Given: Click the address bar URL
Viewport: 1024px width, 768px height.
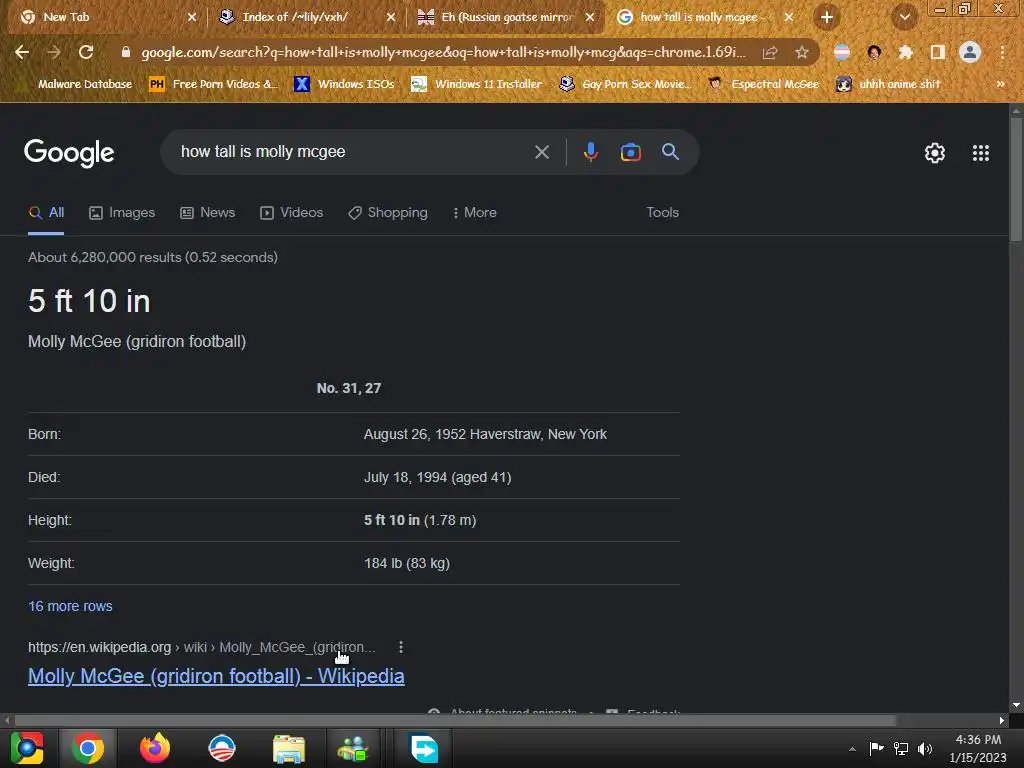Looking at the screenshot, I should pyautogui.click(x=443, y=52).
